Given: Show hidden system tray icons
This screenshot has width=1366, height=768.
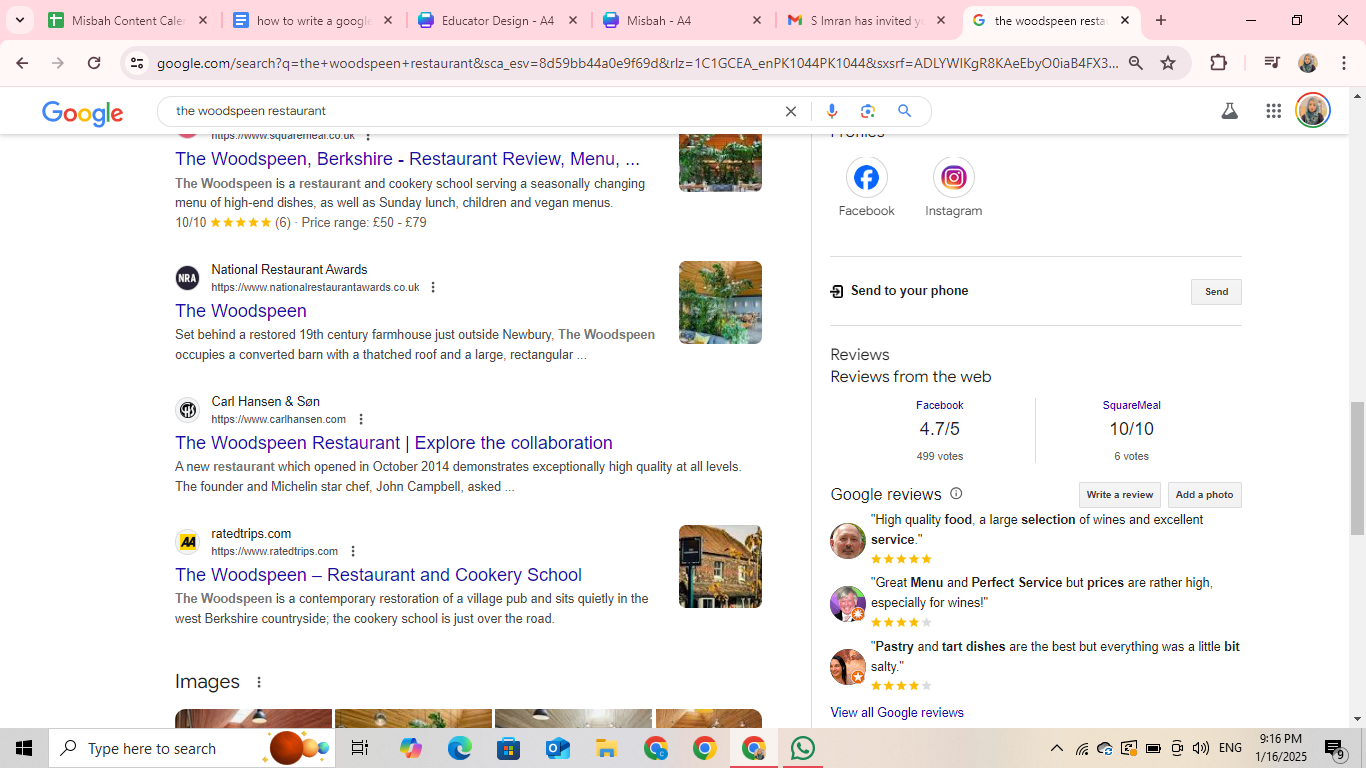Looking at the screenshot, I should pyautogui.click(x=1056, y=748).
